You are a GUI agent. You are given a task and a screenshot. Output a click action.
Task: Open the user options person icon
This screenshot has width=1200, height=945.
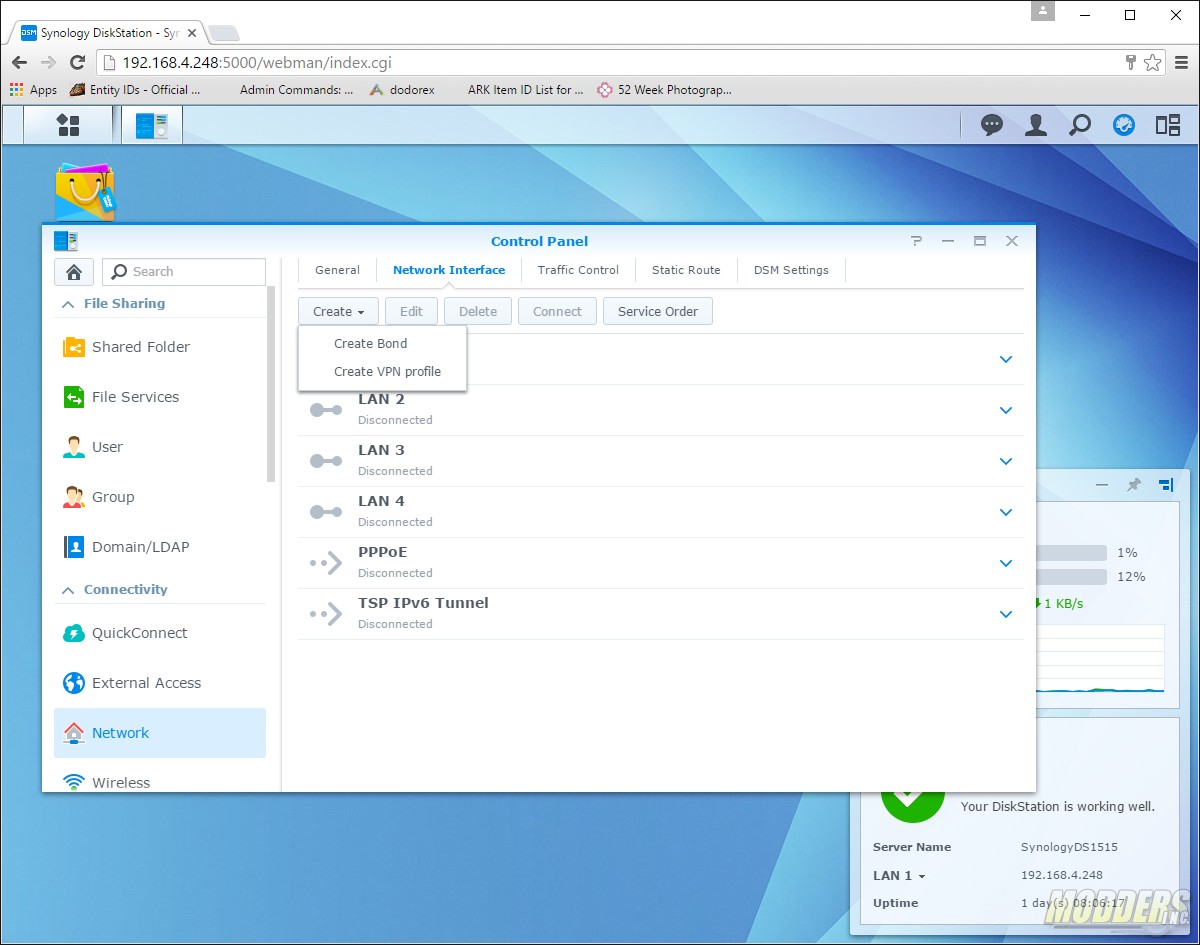1036,125
